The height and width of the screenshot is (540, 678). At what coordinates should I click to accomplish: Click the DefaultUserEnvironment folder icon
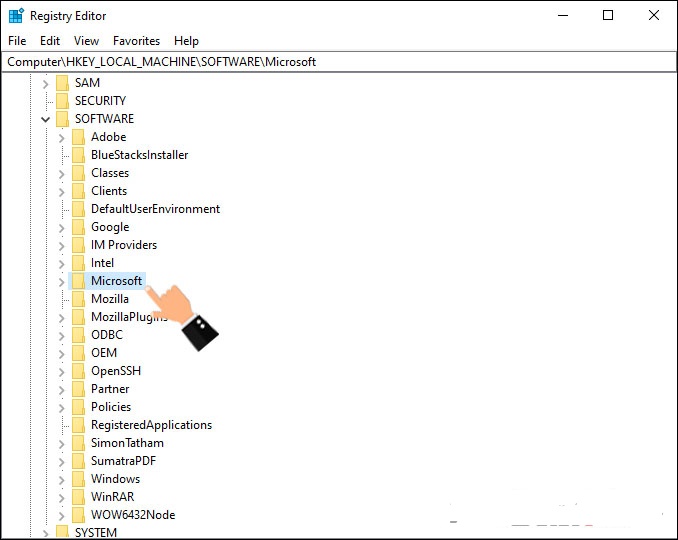(78, 209)
